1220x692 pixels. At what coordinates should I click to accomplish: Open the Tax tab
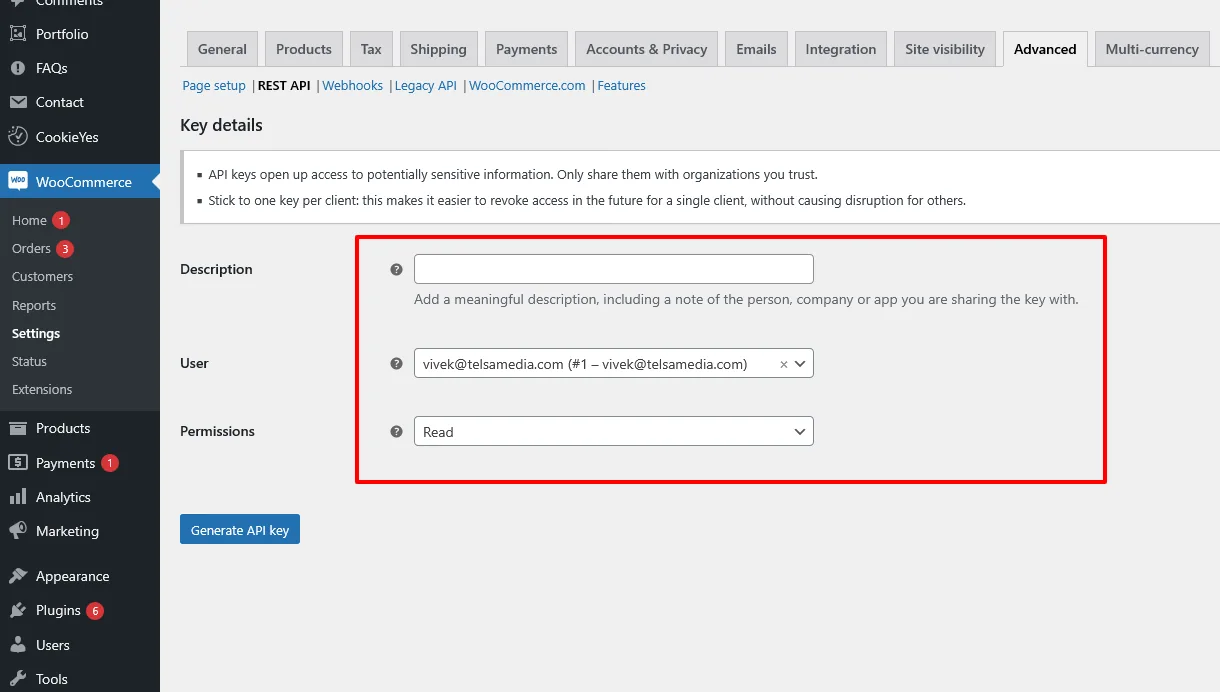pos(371,49)
